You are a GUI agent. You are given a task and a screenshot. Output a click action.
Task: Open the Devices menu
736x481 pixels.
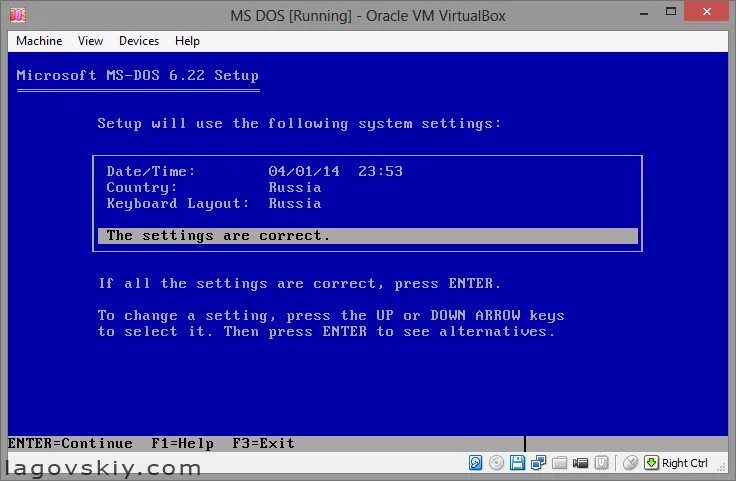click(x=139, y=41)
